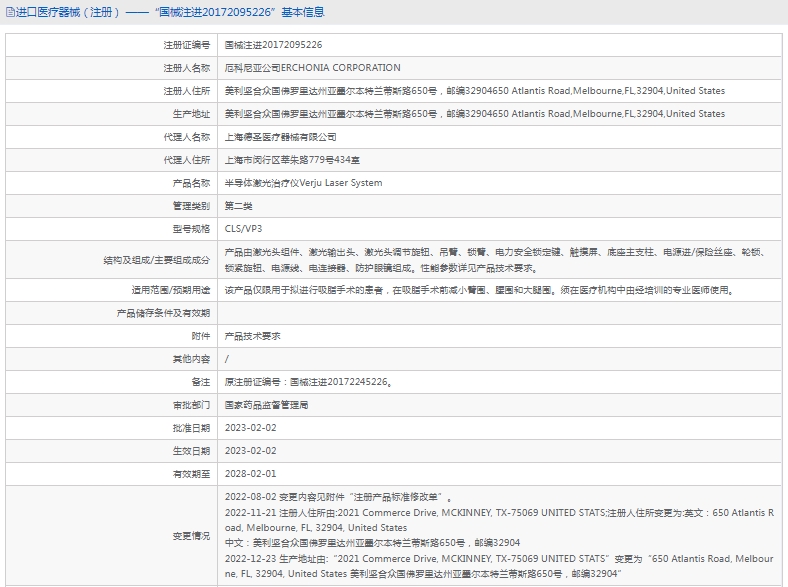Click the 2022-11-21 registrant address change line
The height and width of the screenshot is (587, 788).
(x=499, y=520)
